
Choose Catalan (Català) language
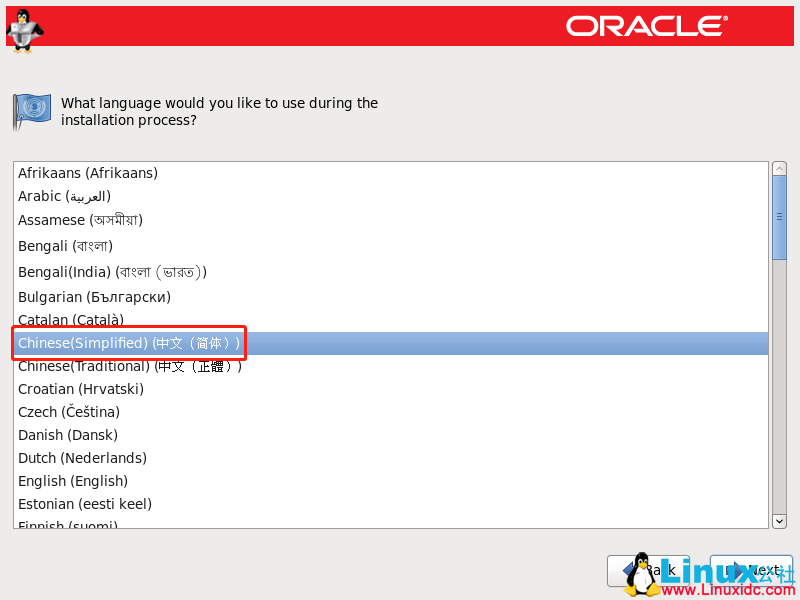click(70, 319)
